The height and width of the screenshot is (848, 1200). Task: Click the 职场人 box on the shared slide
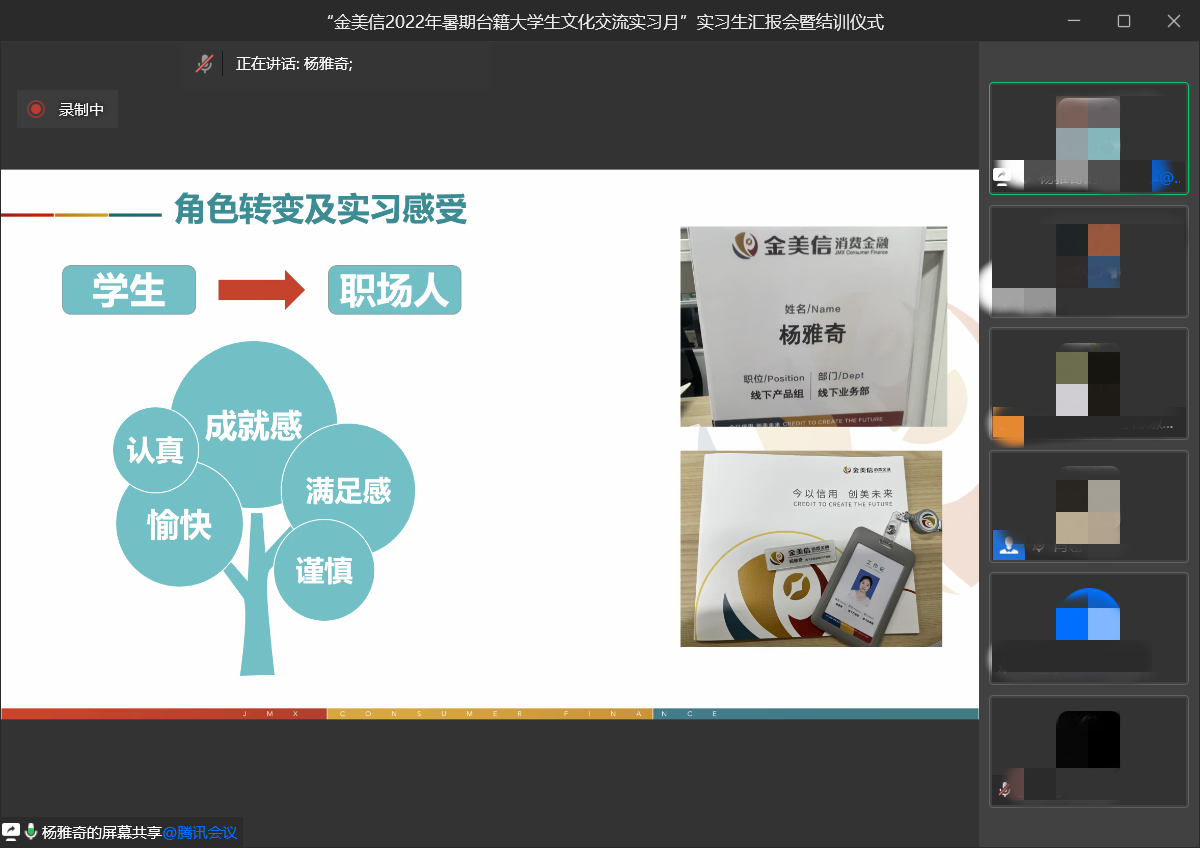(394, 290)
